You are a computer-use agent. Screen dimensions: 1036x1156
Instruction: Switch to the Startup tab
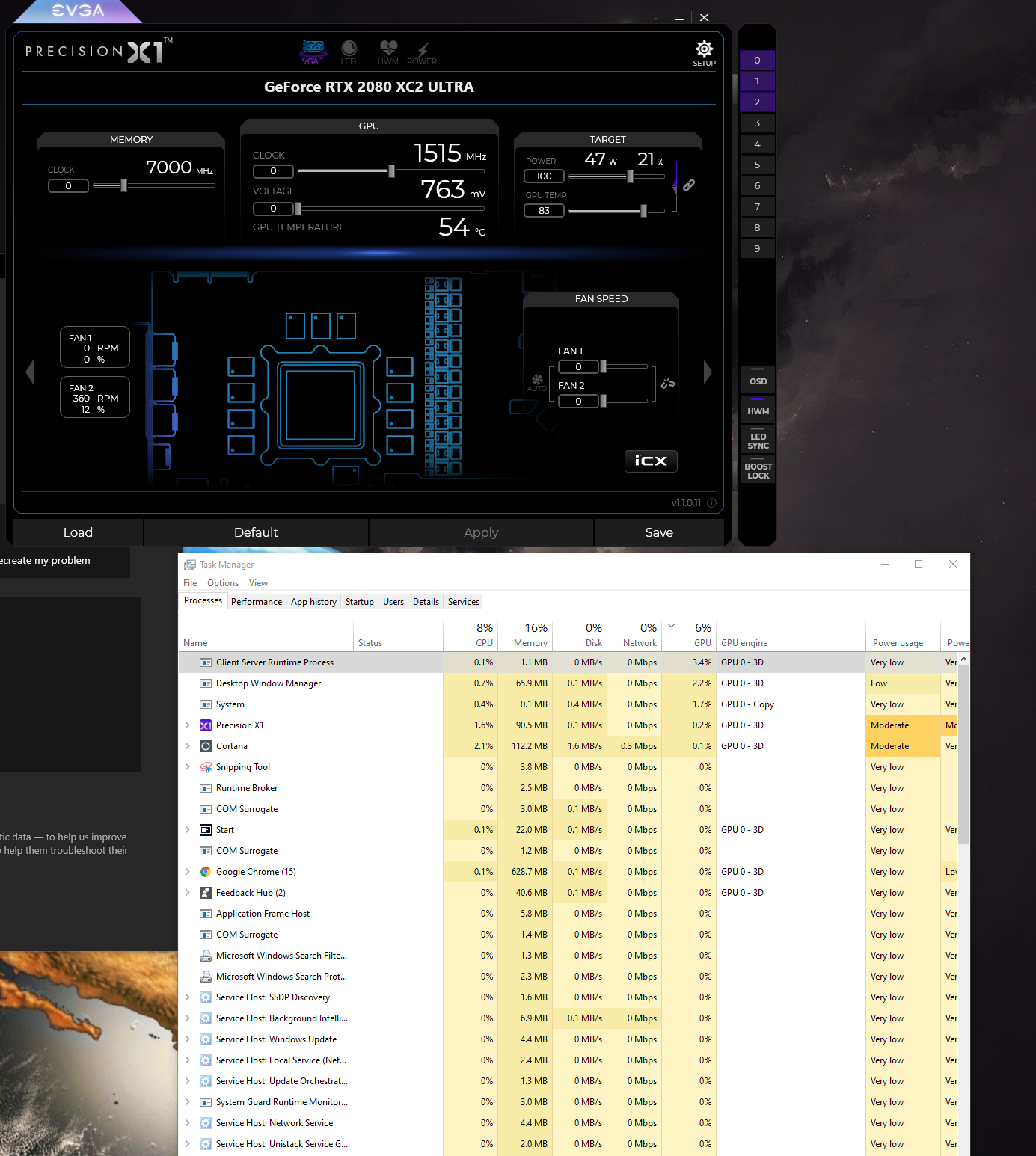pyautogui.click(x=360, y=602)
